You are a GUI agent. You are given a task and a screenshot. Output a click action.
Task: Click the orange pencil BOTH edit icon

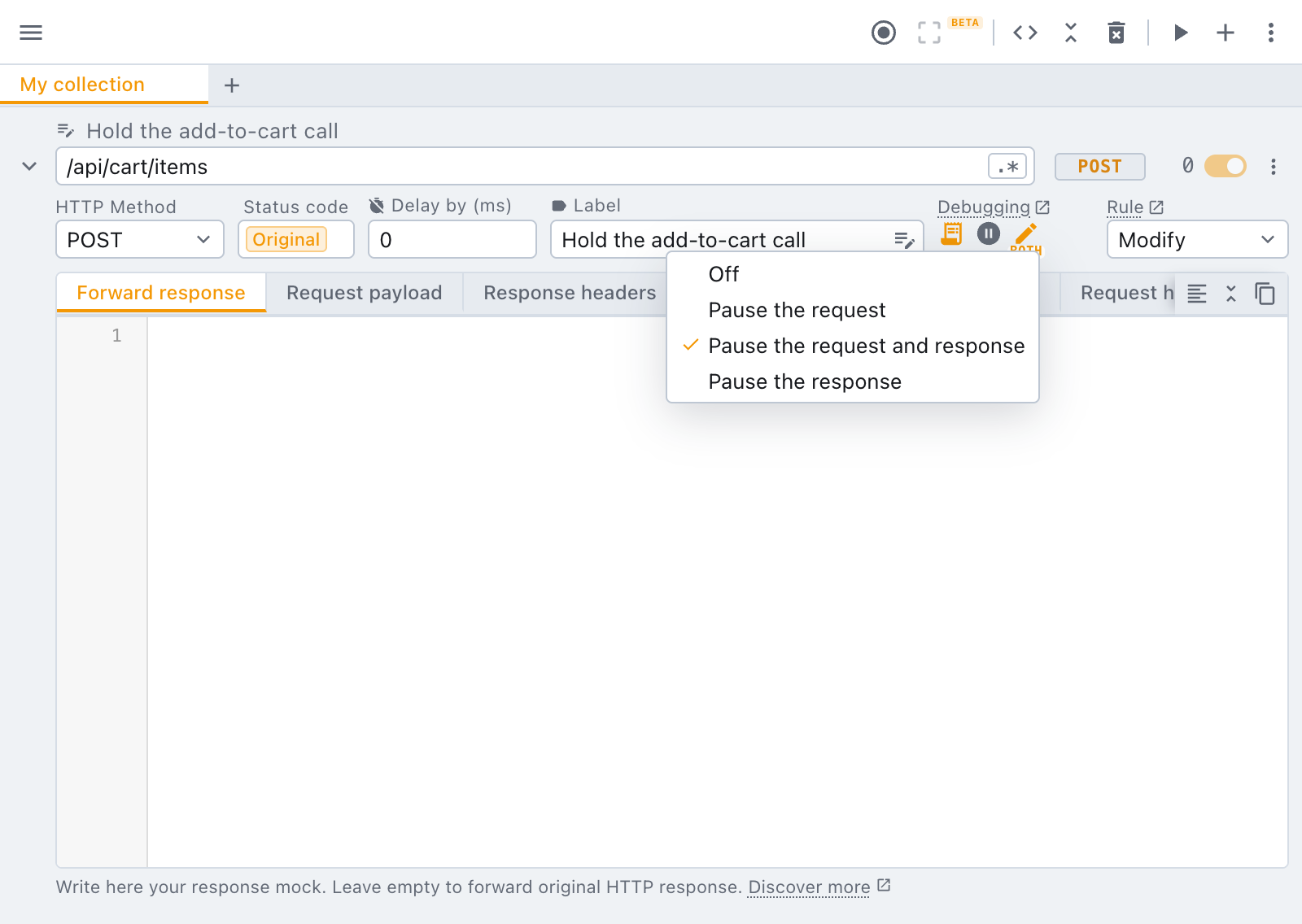[1025, 237]
